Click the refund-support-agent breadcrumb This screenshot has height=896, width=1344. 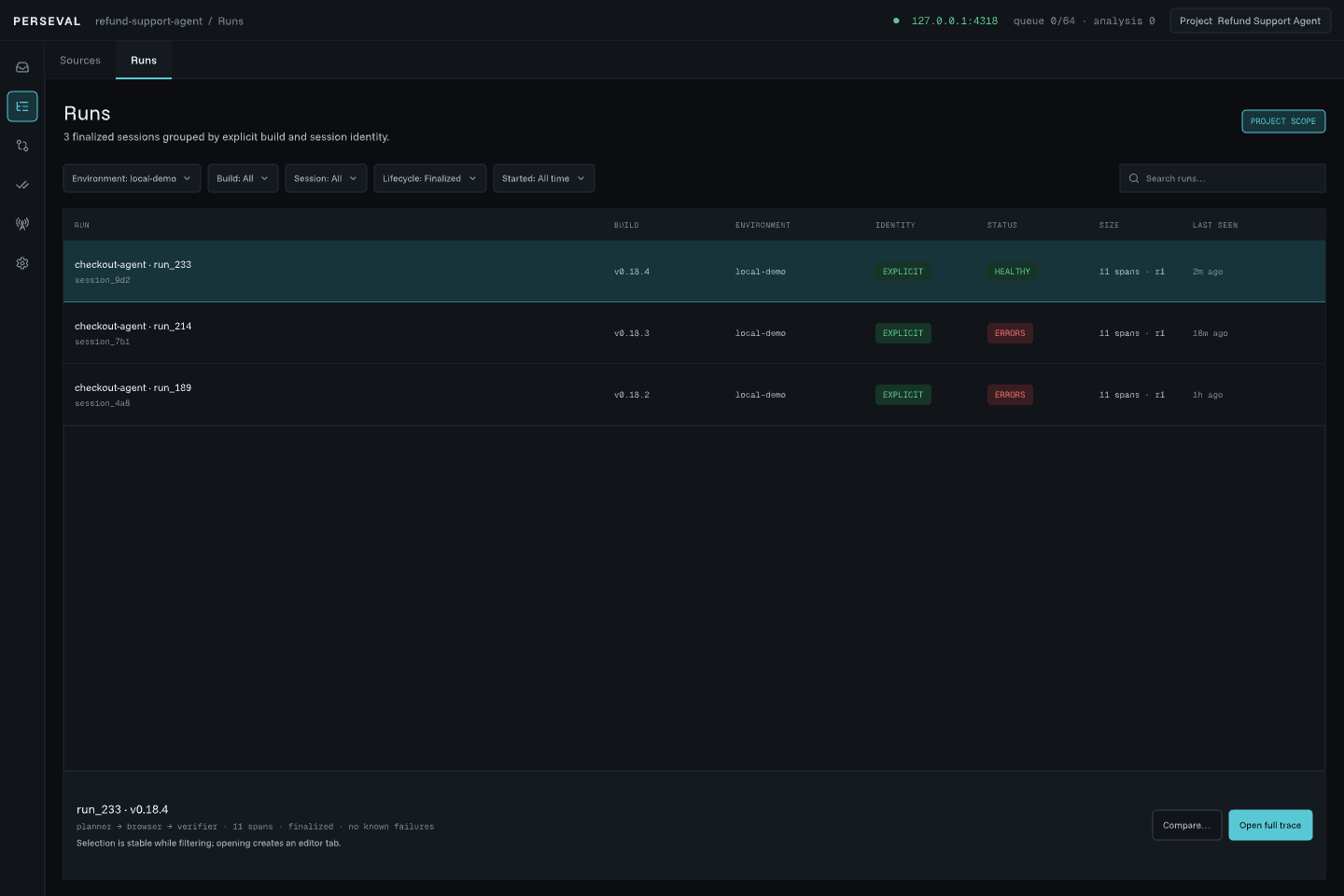(148, 21)
